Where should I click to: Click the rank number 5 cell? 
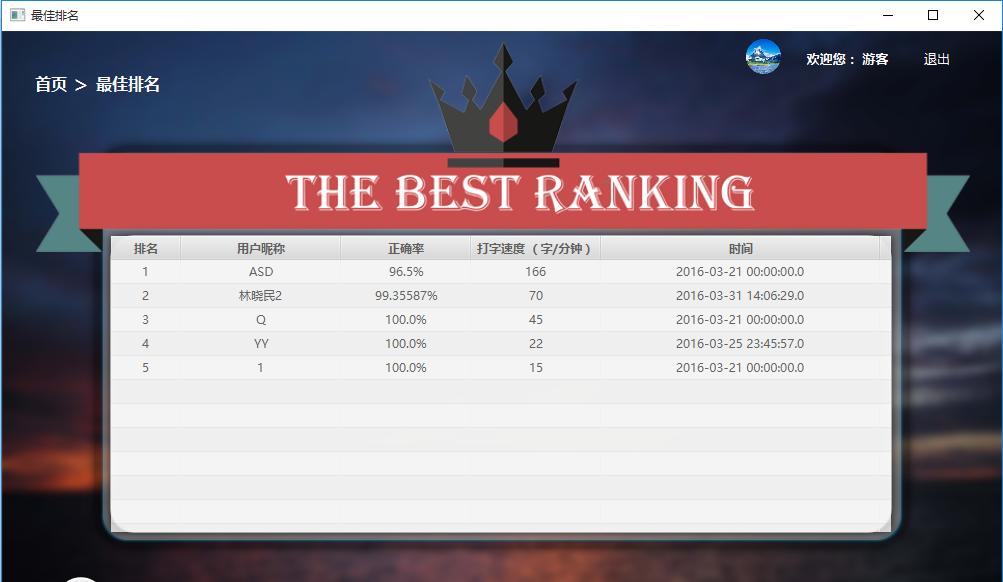[145, 368]
